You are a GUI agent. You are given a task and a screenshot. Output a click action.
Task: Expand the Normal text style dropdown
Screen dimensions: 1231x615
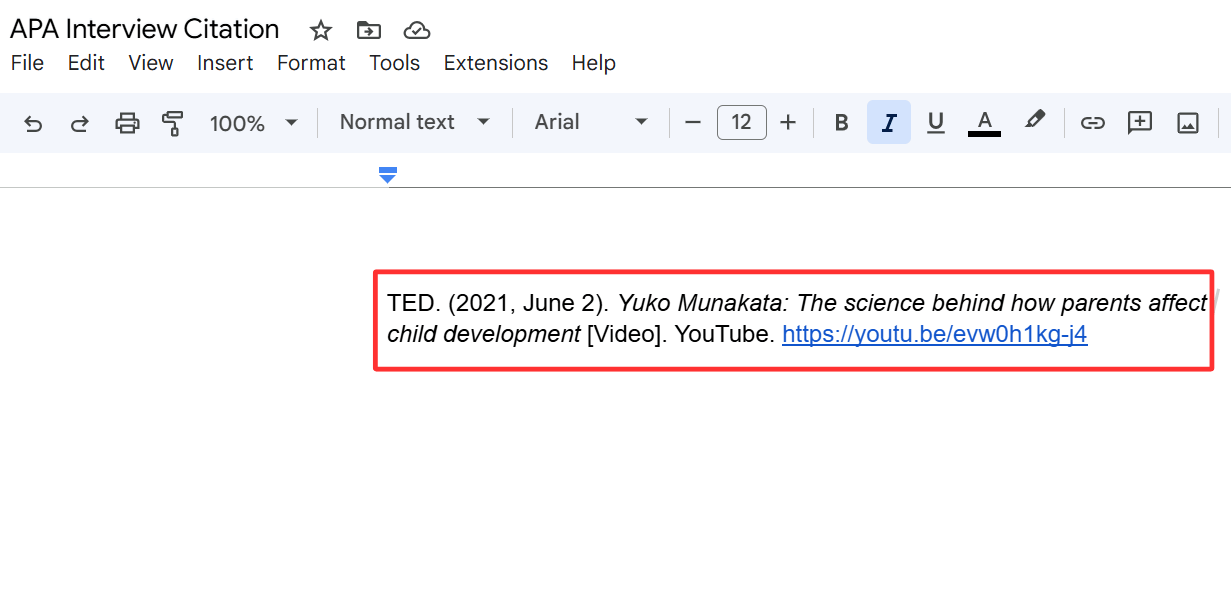click(414, 122)
